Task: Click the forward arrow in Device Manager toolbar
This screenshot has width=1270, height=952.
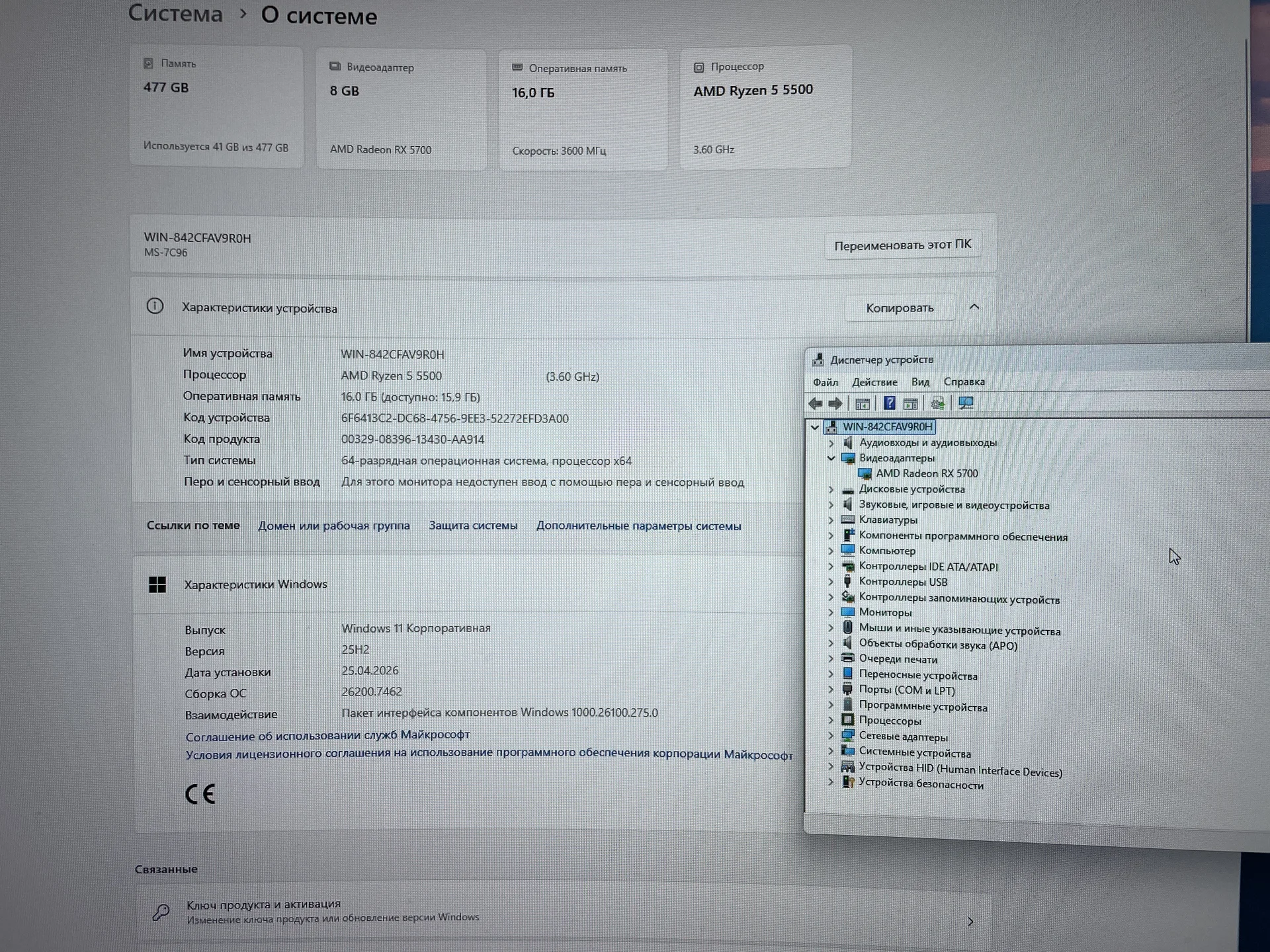Action: tap(835, 403)
